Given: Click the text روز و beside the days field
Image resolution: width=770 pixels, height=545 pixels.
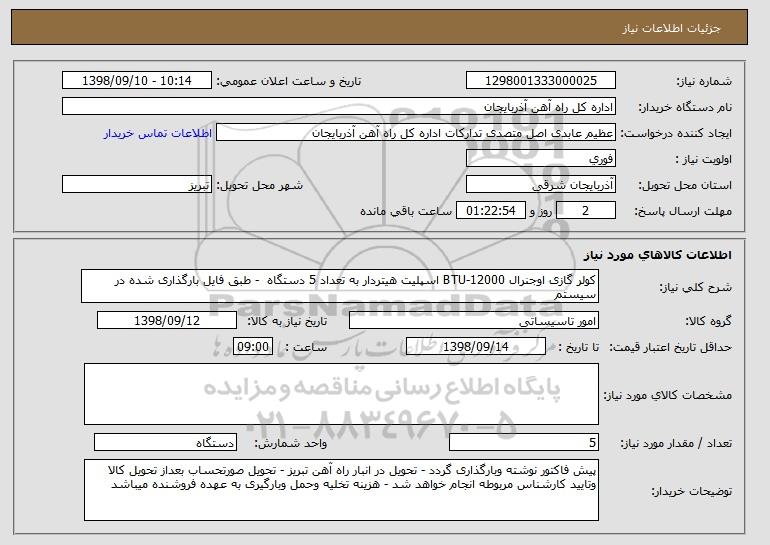Looking at the screenshot, I should [x=541, y=212].
